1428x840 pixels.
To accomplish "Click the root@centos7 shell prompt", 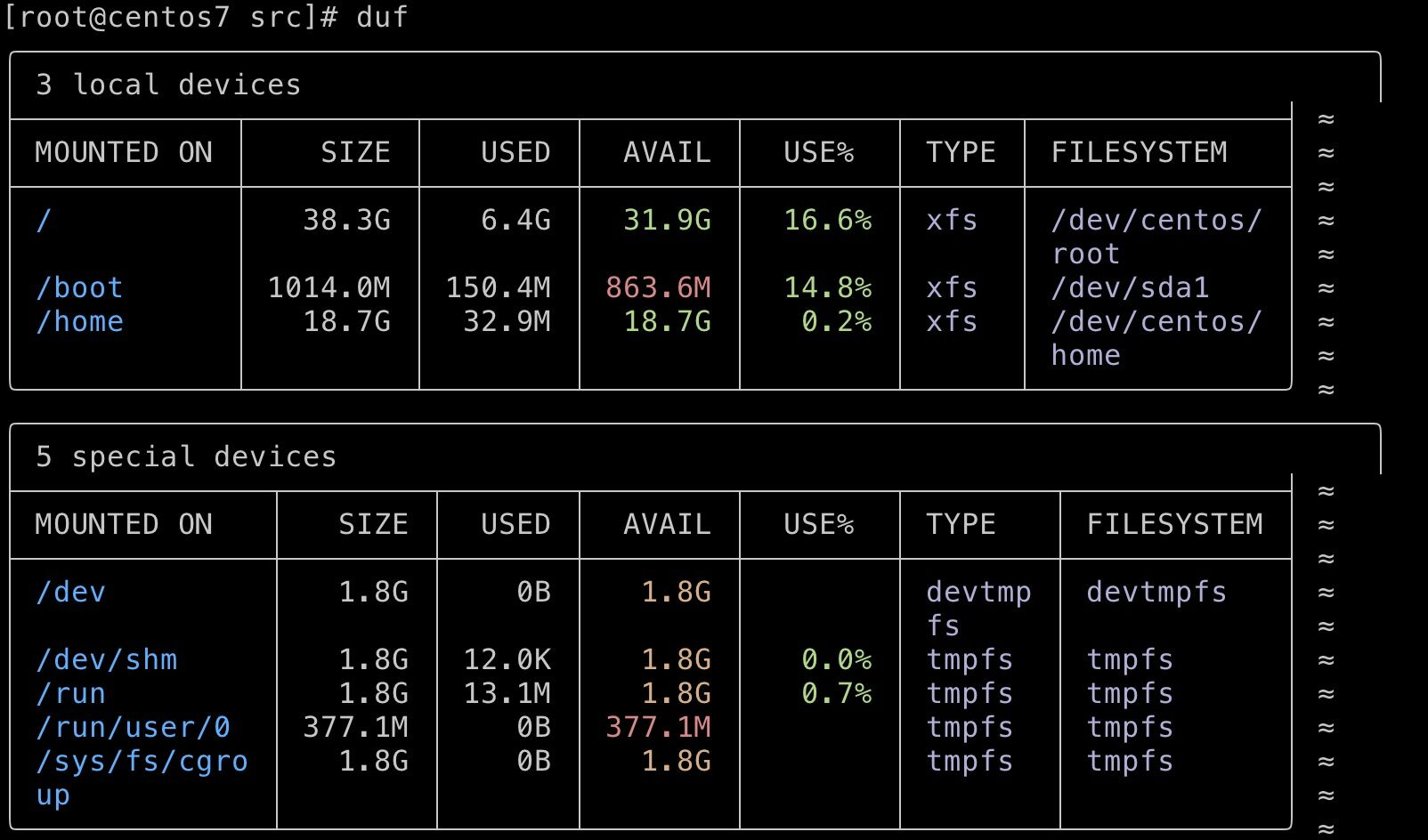I will click(x=169, y=17).
